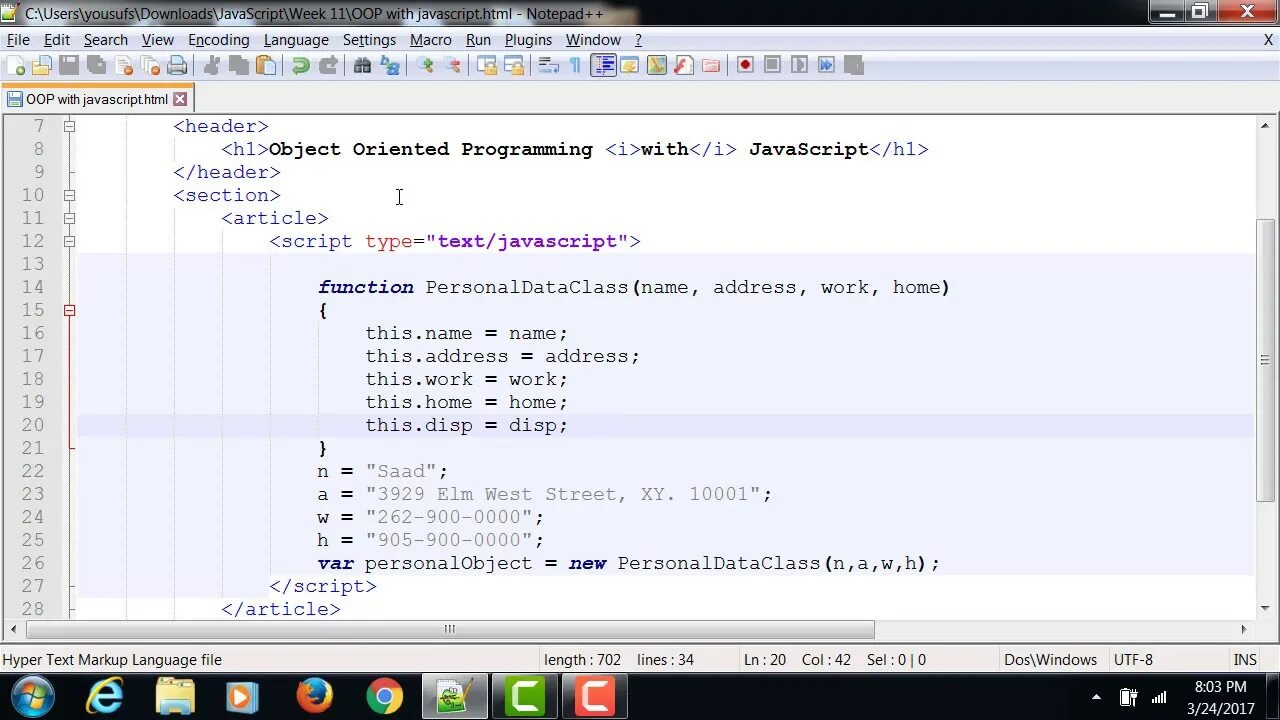The image size is (1280, 720).
Task: Click the horizontal scrollbar thumb
Action: pyautogui.click(x=450, y=629)
